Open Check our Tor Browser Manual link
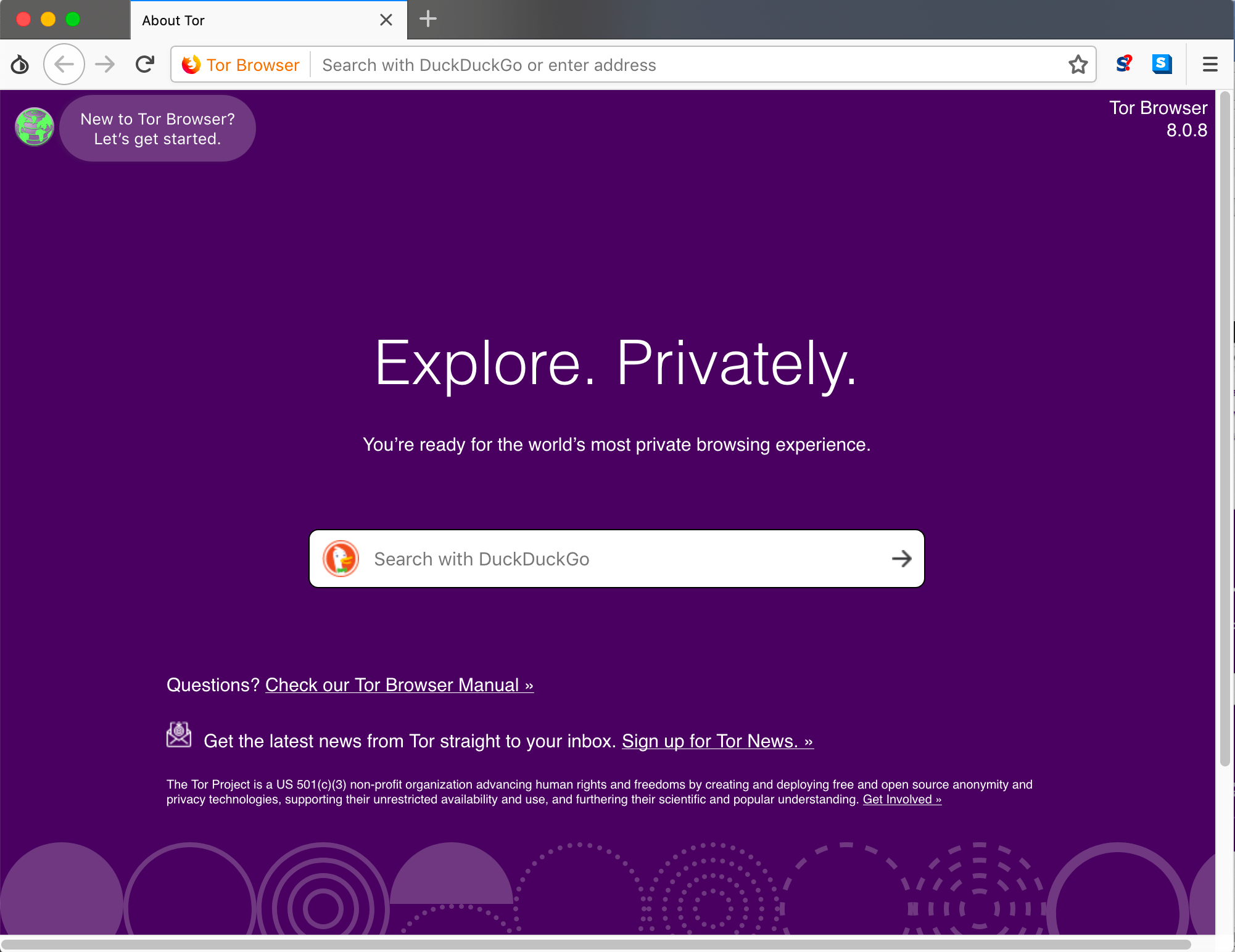The height and width of the screenshot is (952, 1235). (399, 685)
